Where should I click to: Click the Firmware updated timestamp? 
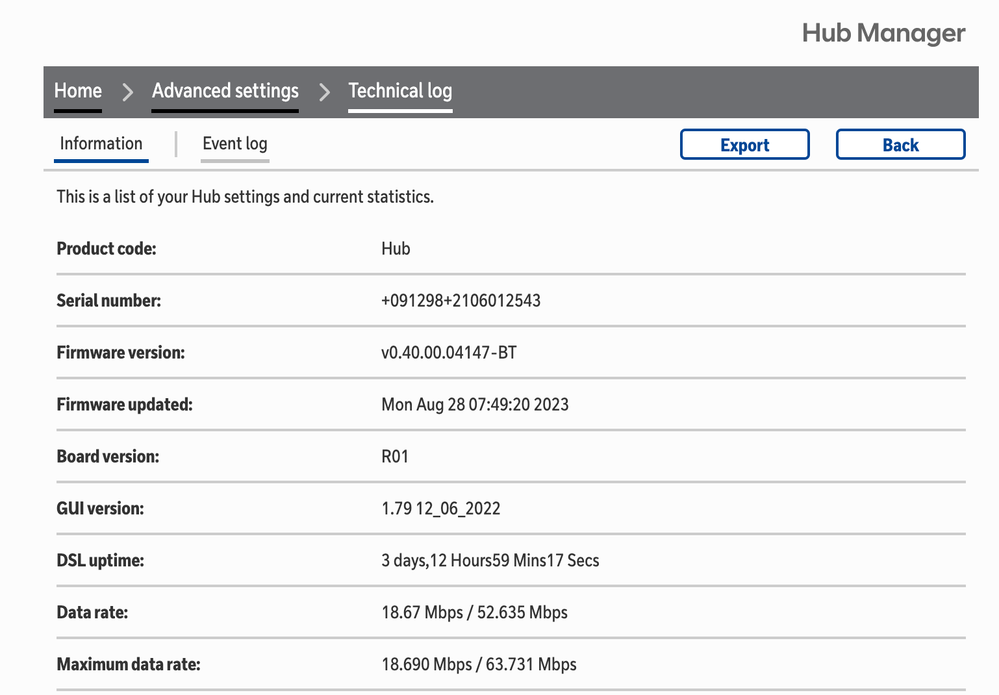pos(475,404)
